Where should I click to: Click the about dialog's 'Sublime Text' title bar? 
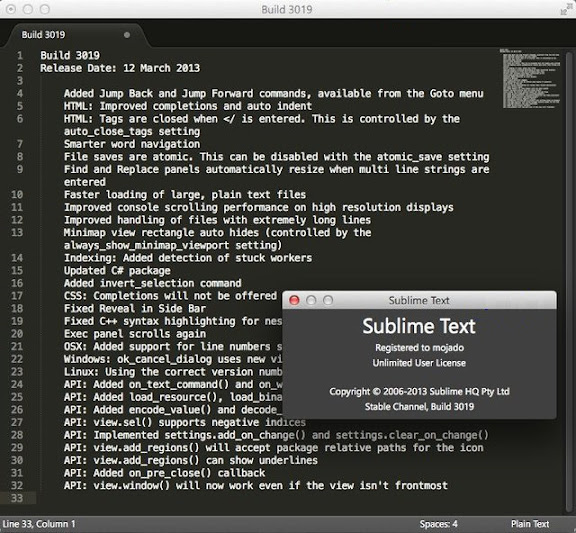click(x=419, y=300)
